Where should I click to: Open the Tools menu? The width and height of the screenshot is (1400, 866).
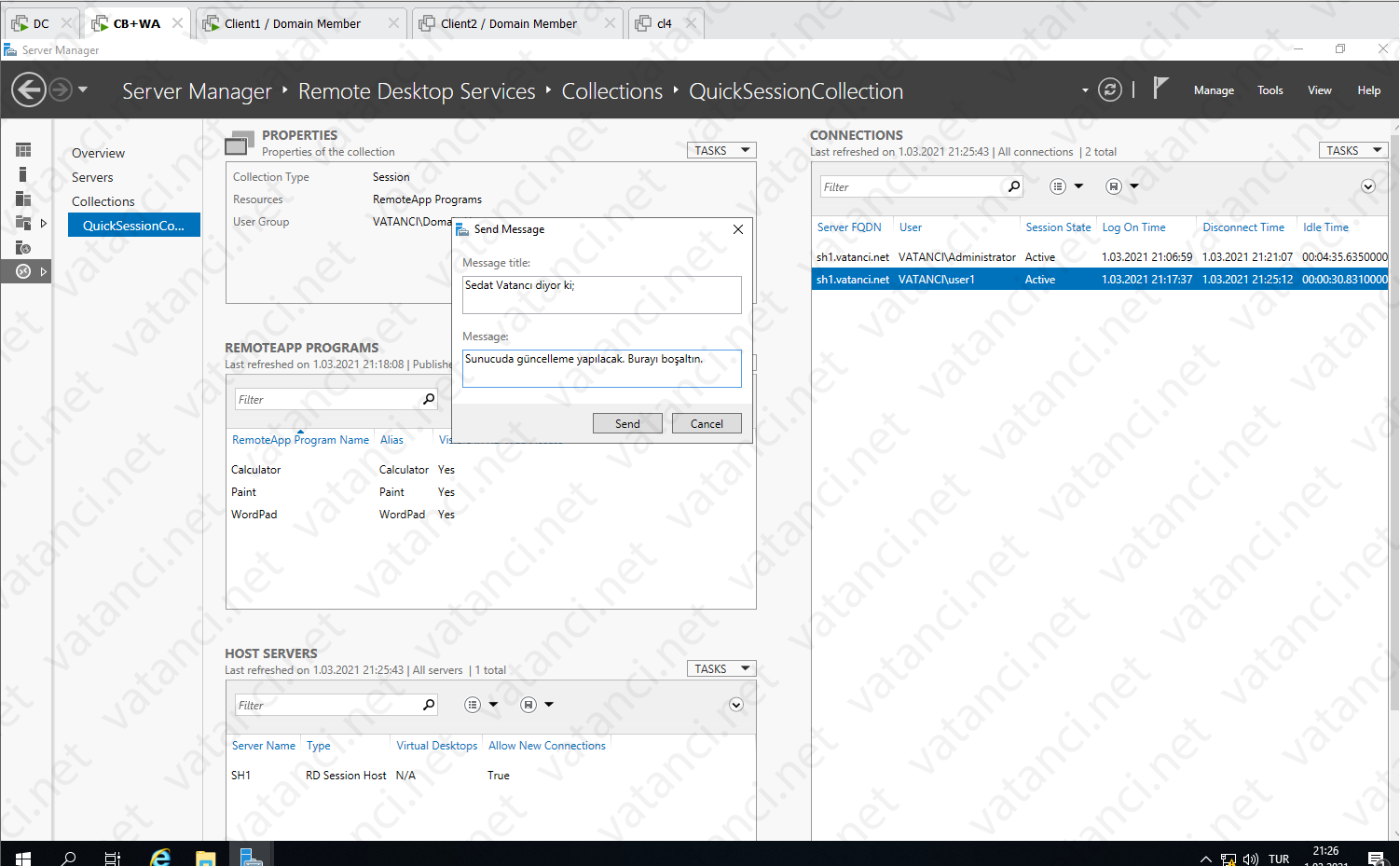pyautogui.click(x=1270, y=90)
